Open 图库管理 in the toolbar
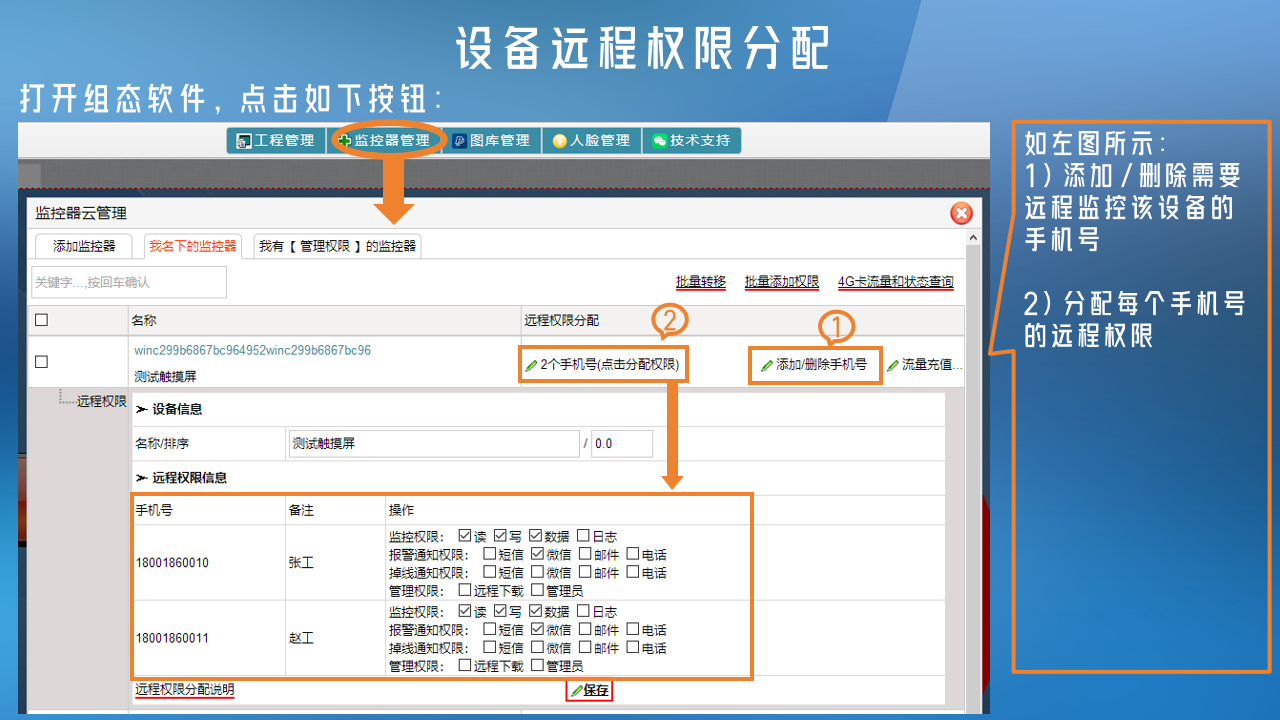Image resolution: width=1280 pixels, height=720 pixels. [491, 141]
